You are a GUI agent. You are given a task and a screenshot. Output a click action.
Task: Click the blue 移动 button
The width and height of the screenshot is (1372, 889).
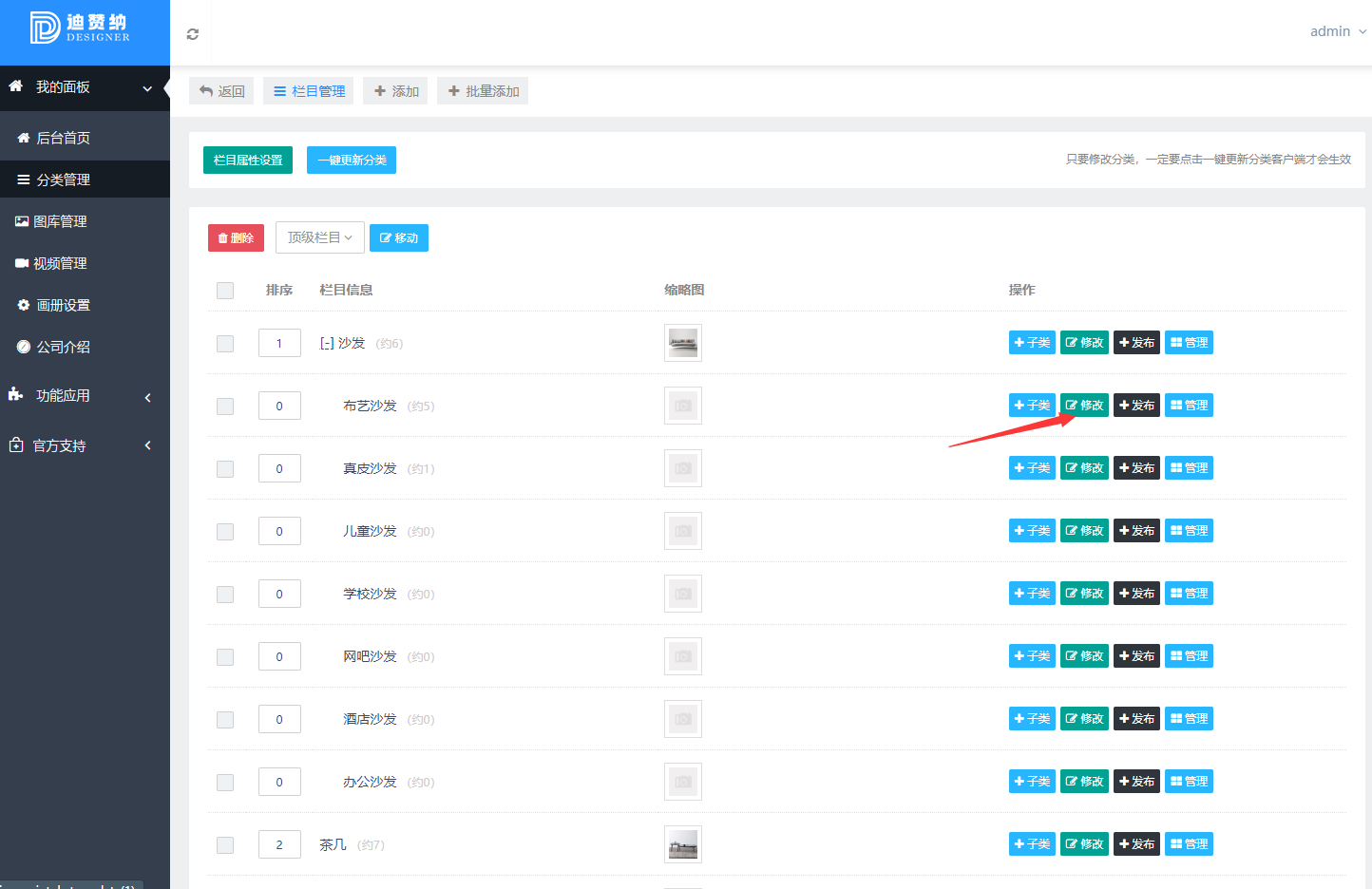pyautogui.click(x=399, y=237)
